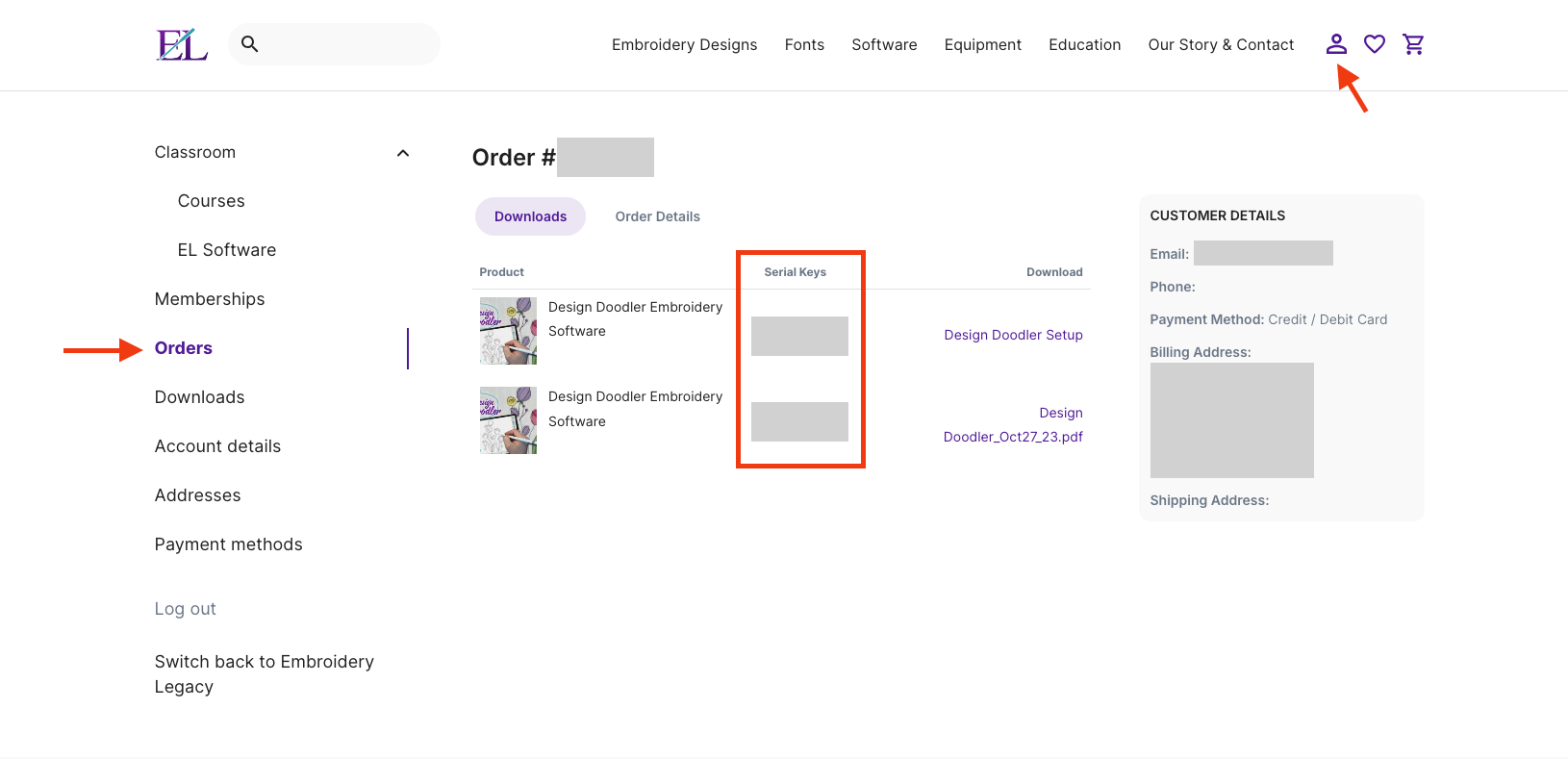The height and width of the screenshot is (759, 1568).
Task: Click the Order # heading
Action: (x=514, y=158)
